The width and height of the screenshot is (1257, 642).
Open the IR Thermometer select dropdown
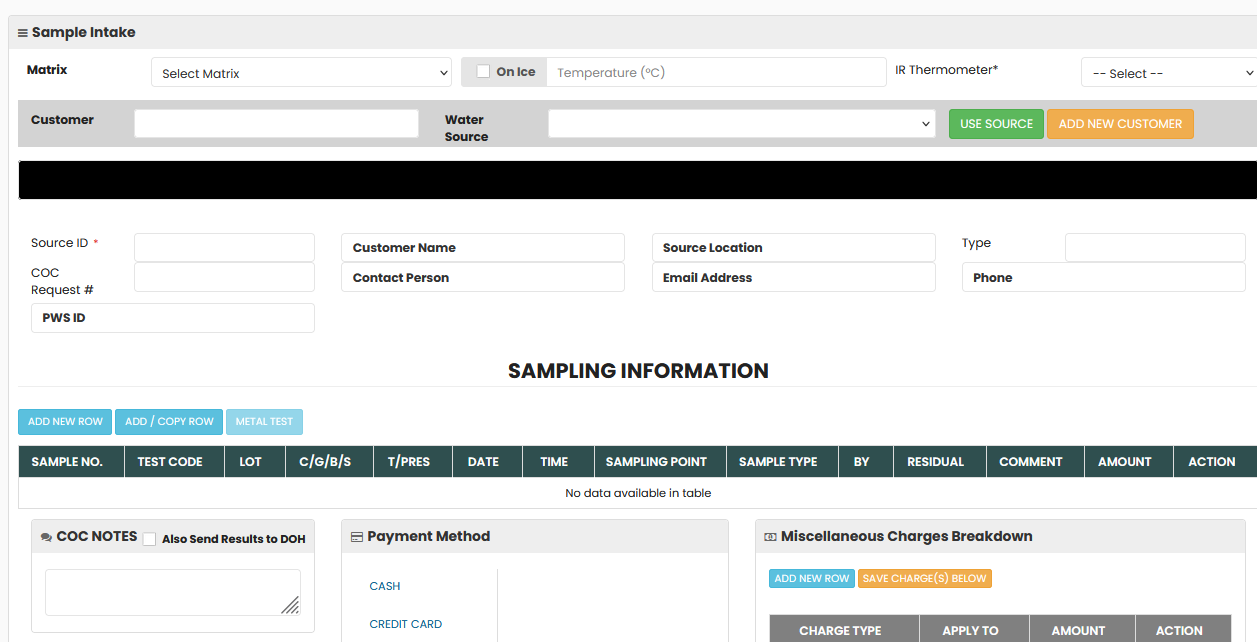1169,73
